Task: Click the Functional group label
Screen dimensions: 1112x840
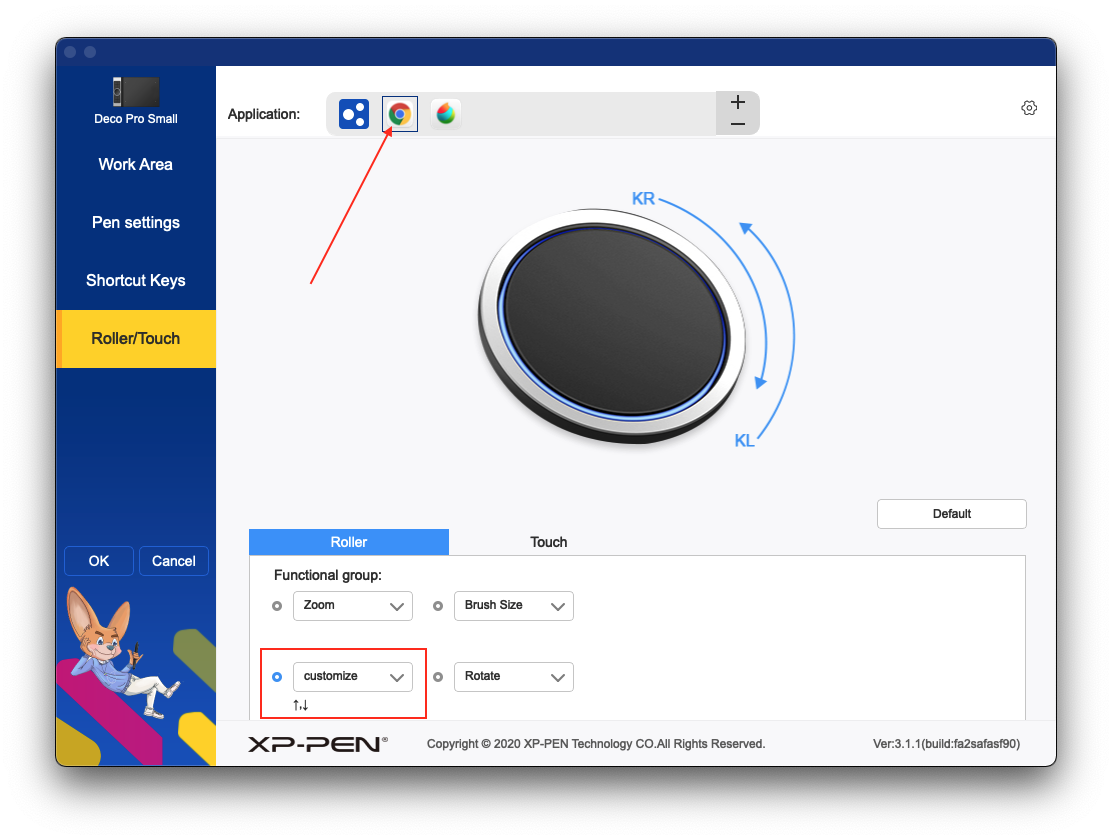Action: [328, 575]
